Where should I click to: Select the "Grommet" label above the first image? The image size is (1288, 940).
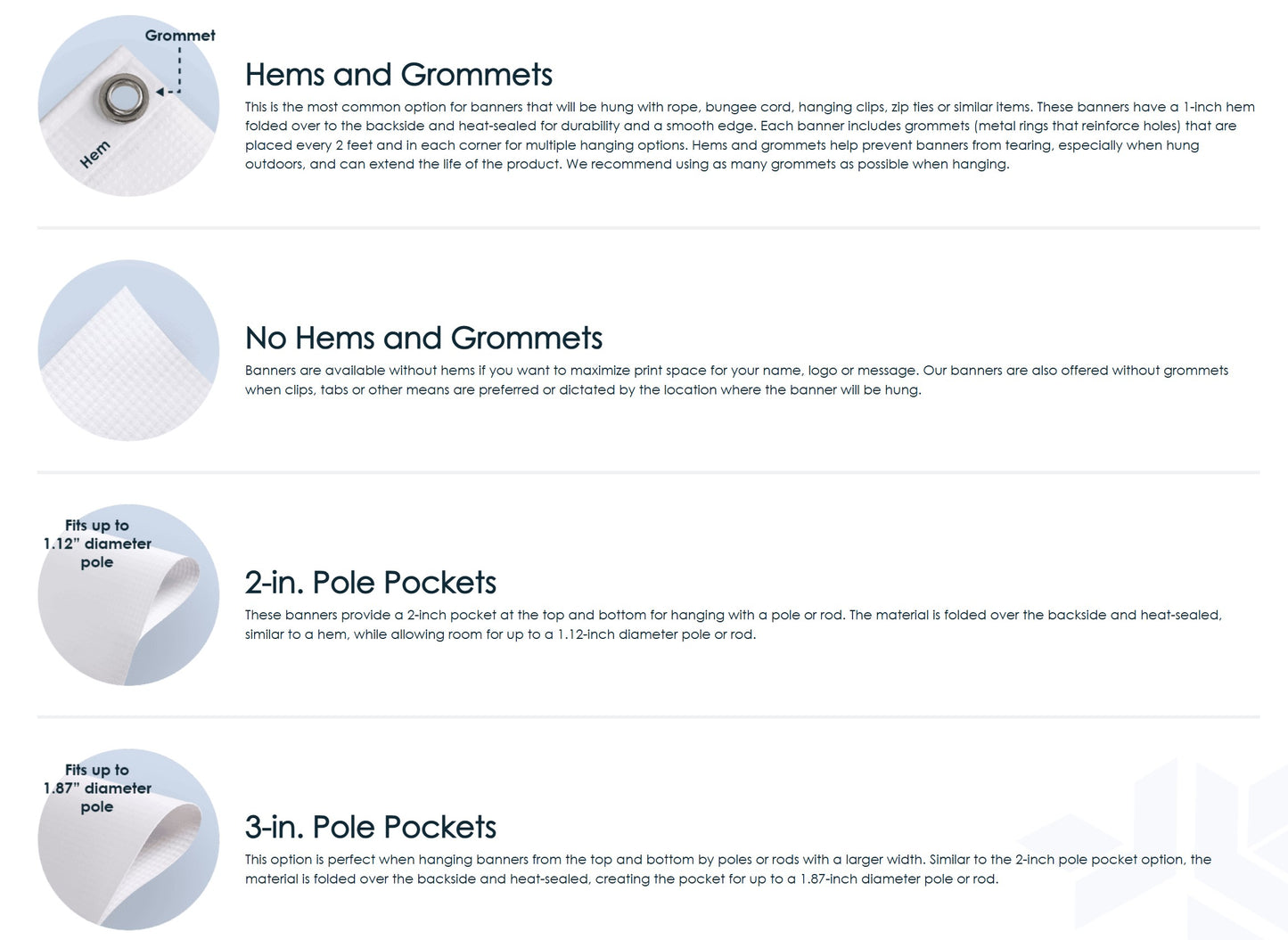point(180,36)
